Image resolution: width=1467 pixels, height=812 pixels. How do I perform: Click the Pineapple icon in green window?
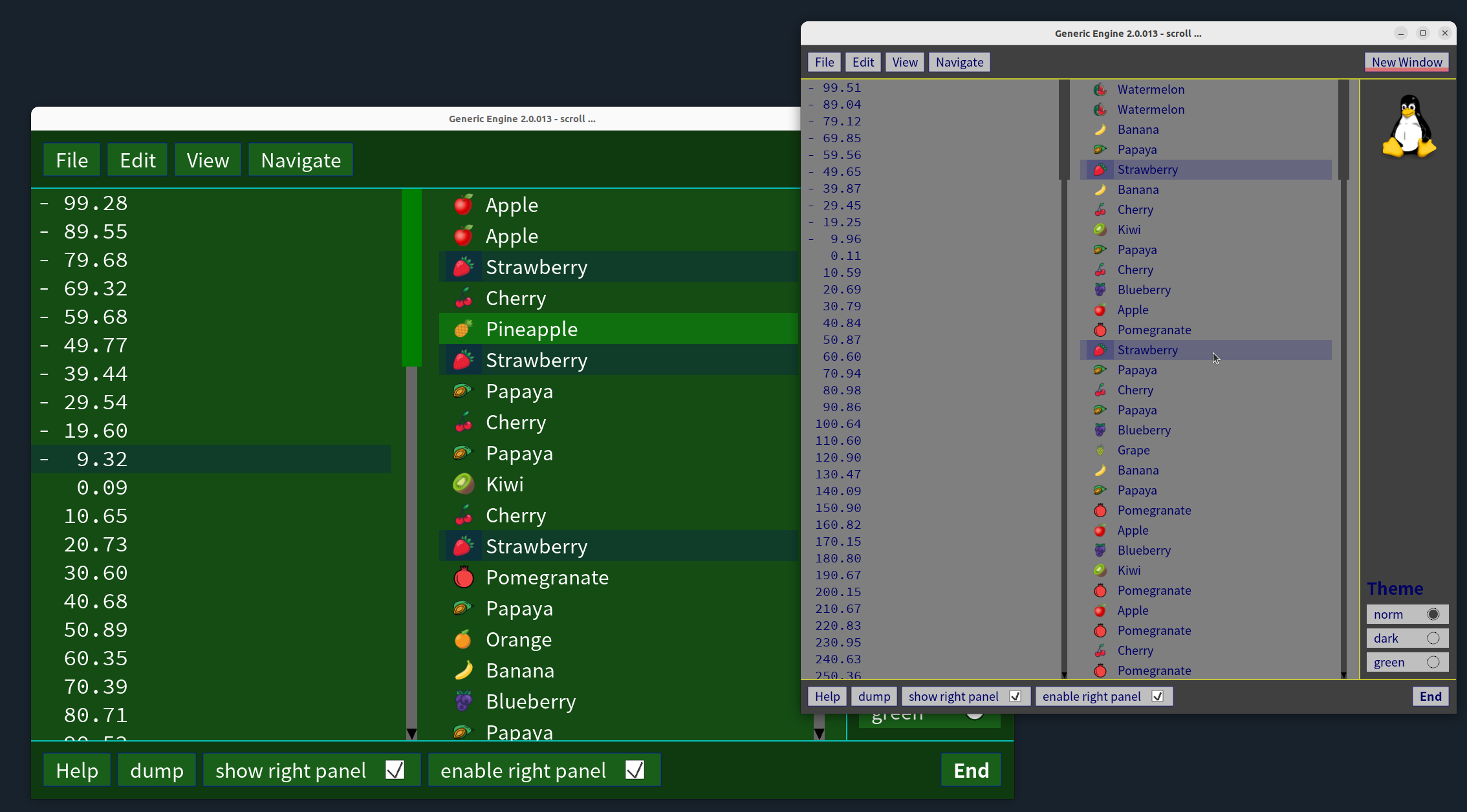(x=463, y=329)
